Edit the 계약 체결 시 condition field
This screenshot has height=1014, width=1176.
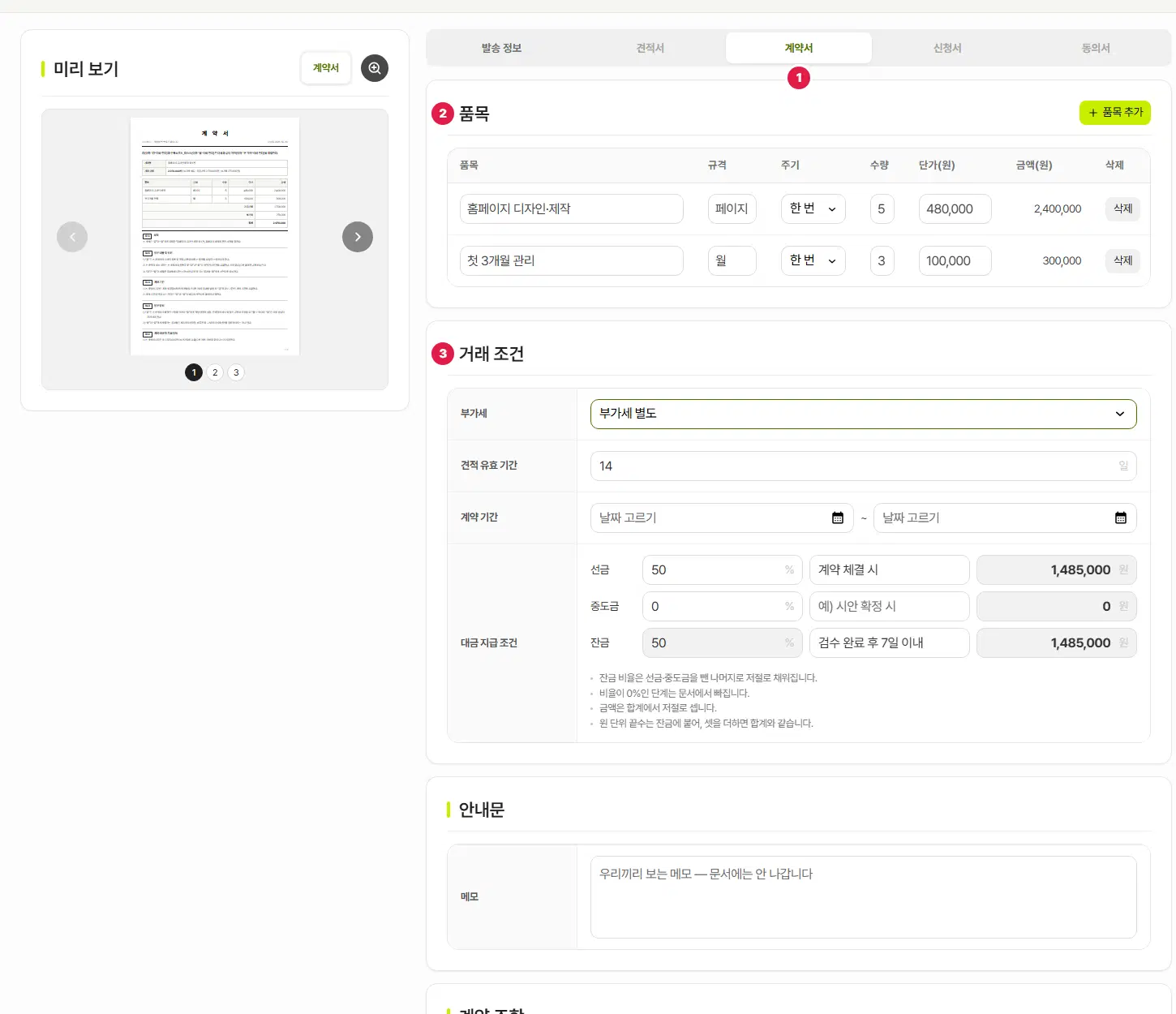click(889, 569)
